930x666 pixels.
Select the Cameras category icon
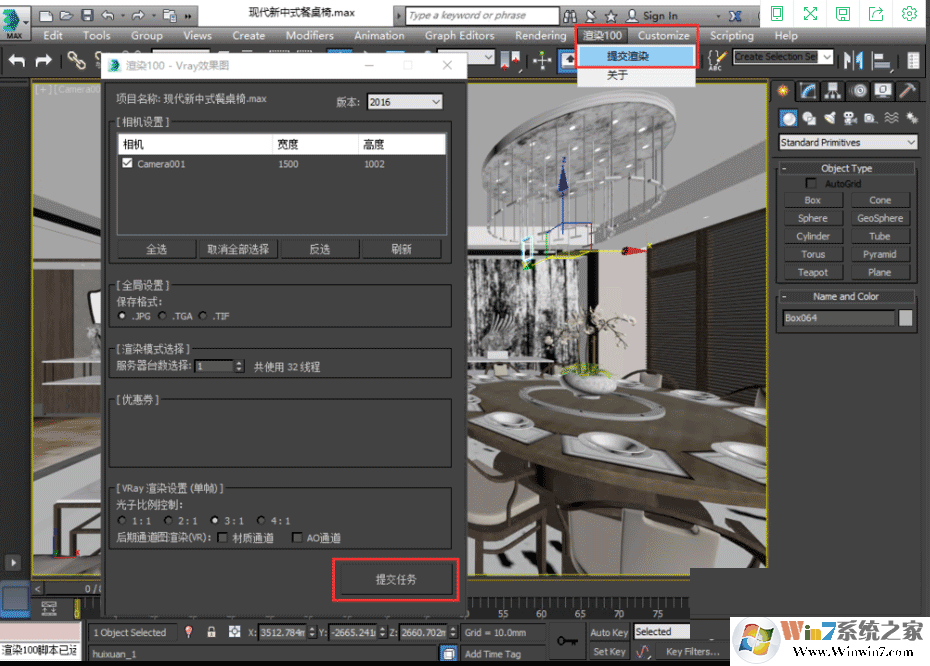(850, 118)
